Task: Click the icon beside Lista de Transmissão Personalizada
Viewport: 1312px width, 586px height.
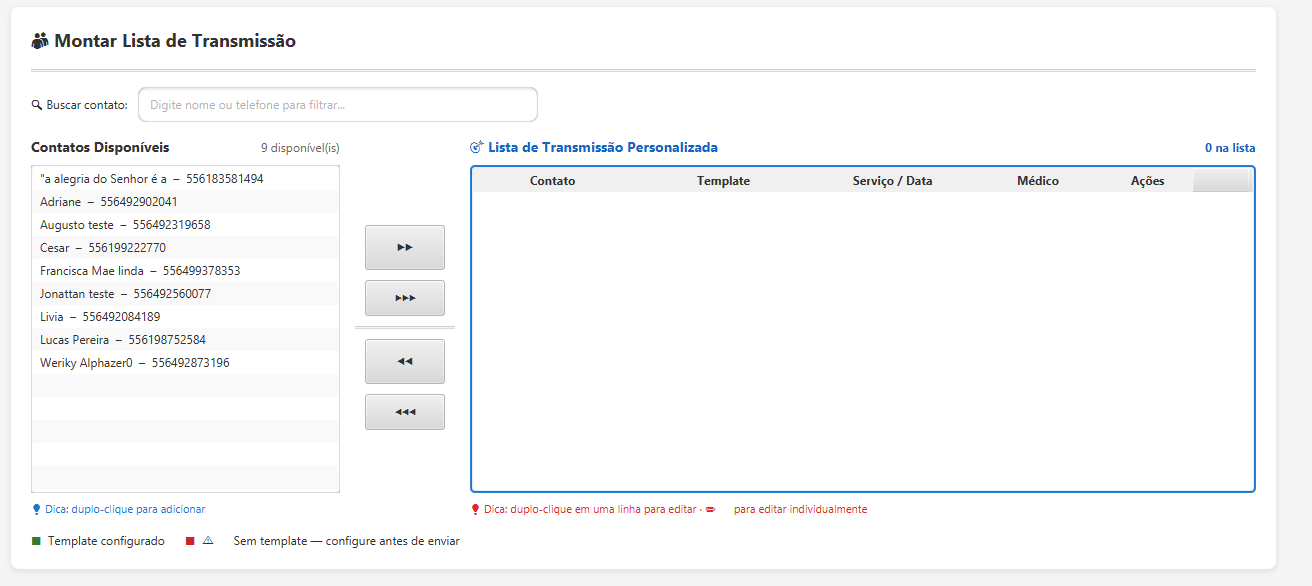Action: click(x=477, y=147)
